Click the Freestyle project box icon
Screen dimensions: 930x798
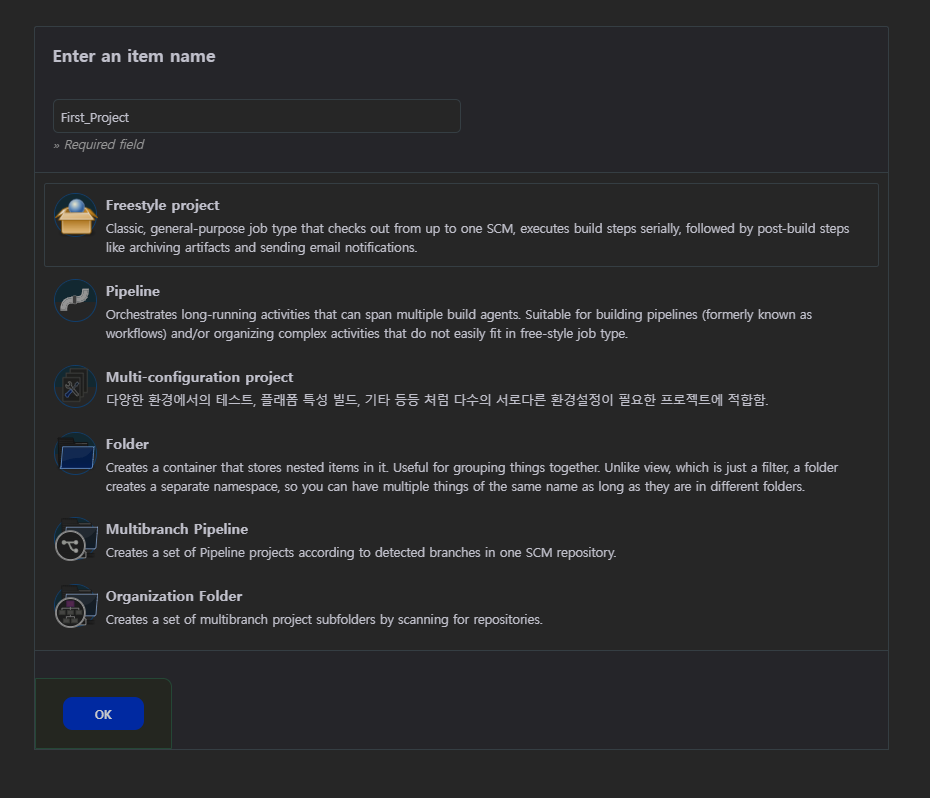75,215
